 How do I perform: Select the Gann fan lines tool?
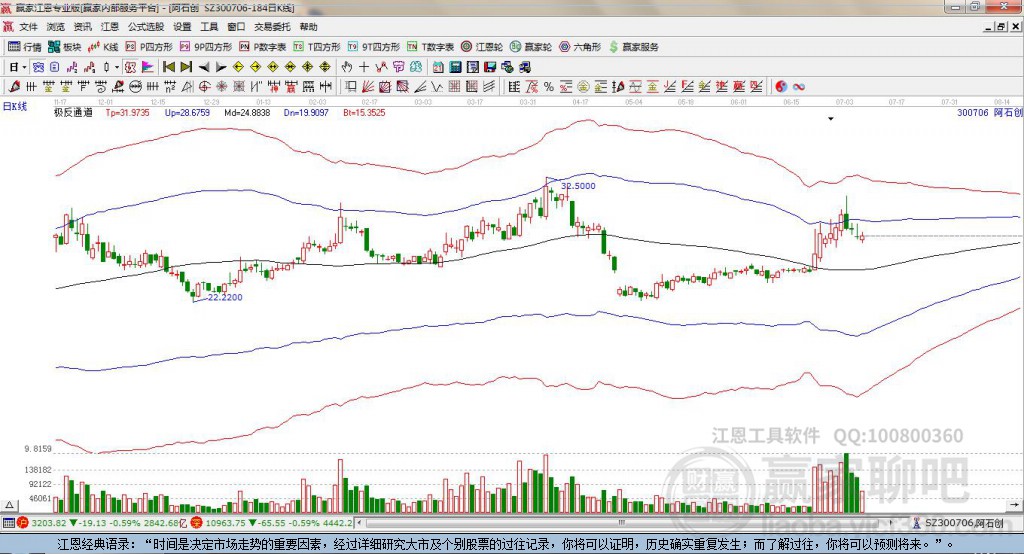pyautogui.click(x=367, y=86)
